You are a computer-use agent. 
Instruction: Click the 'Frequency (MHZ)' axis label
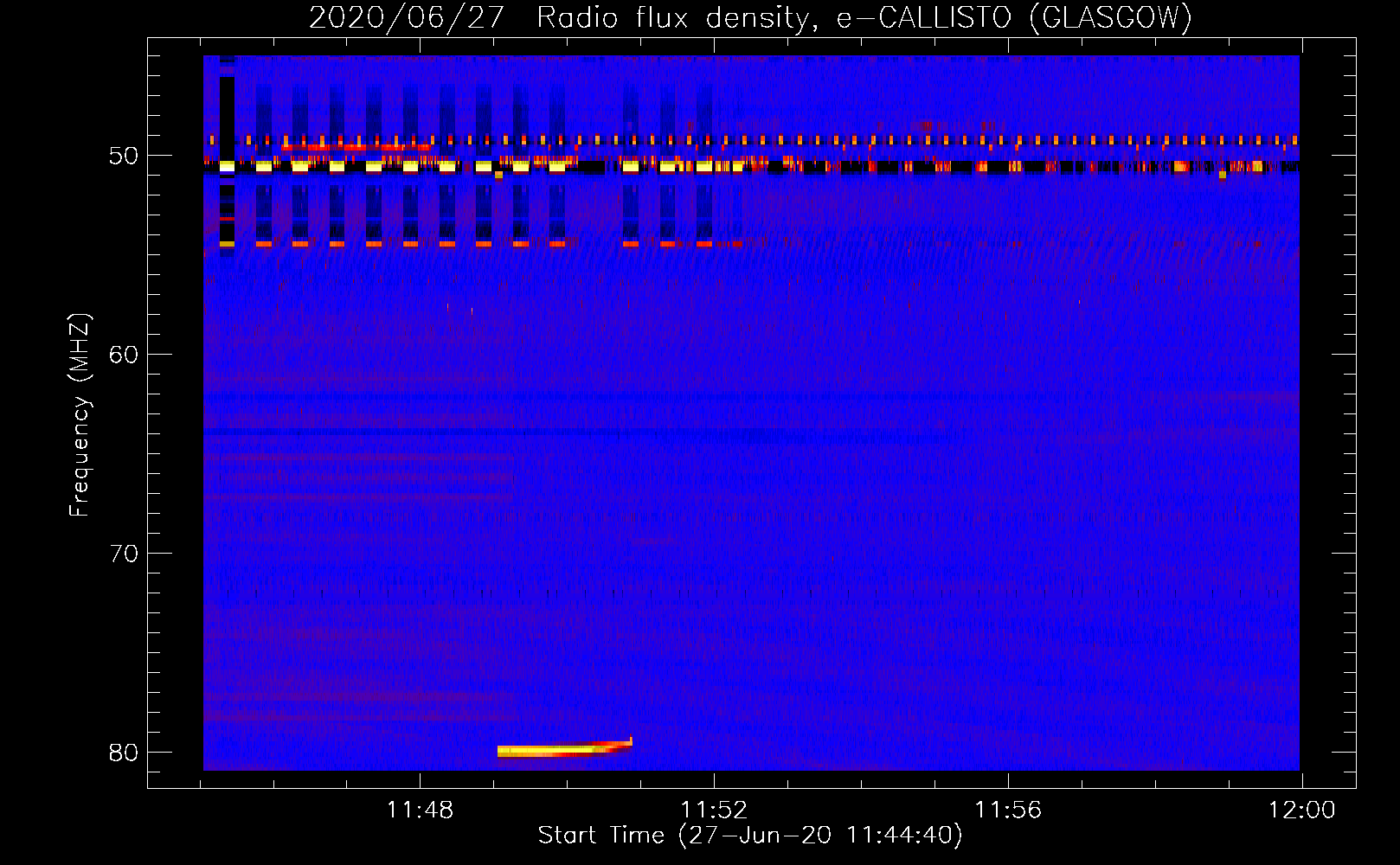79,415
